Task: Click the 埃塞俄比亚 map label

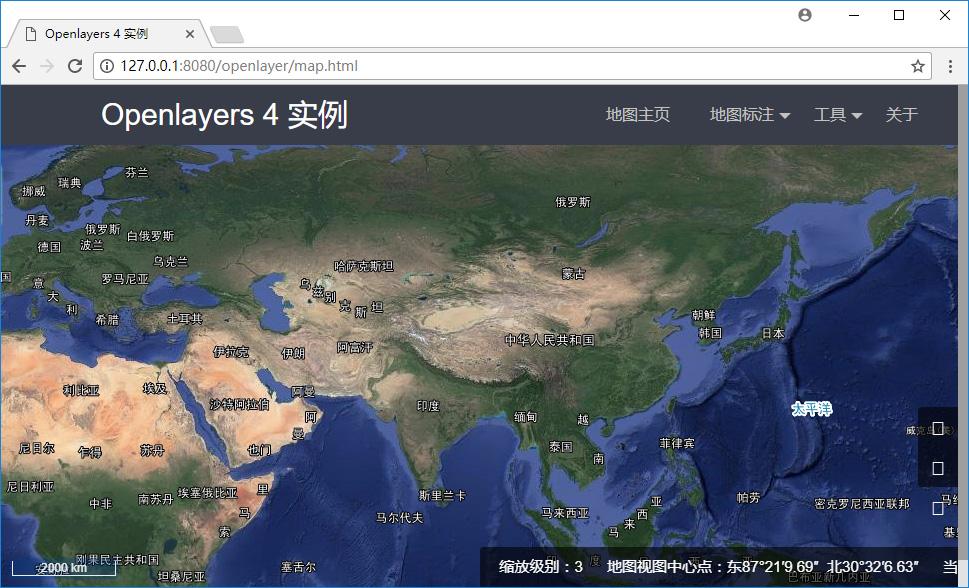Action: click(x=208, y=493)
